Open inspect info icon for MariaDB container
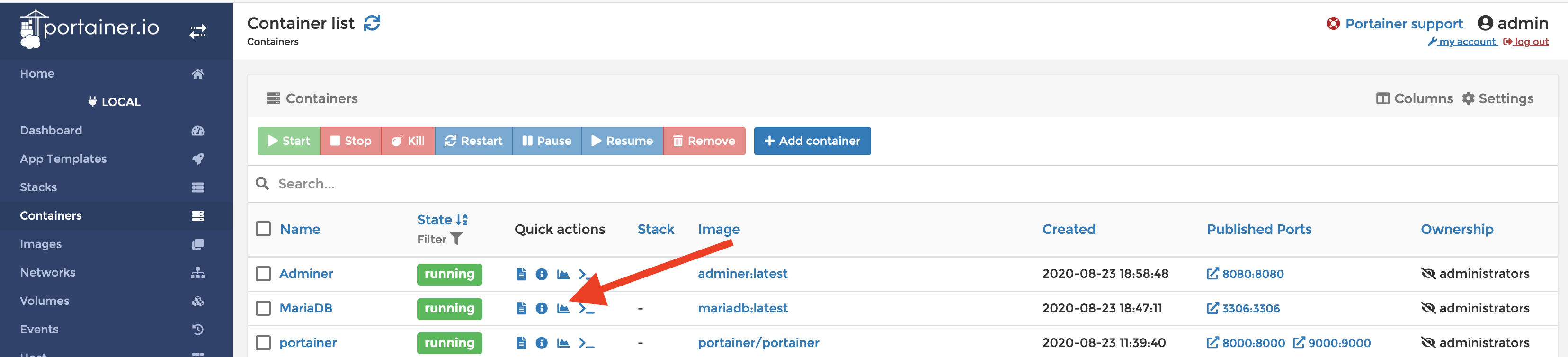 (542, 308)
